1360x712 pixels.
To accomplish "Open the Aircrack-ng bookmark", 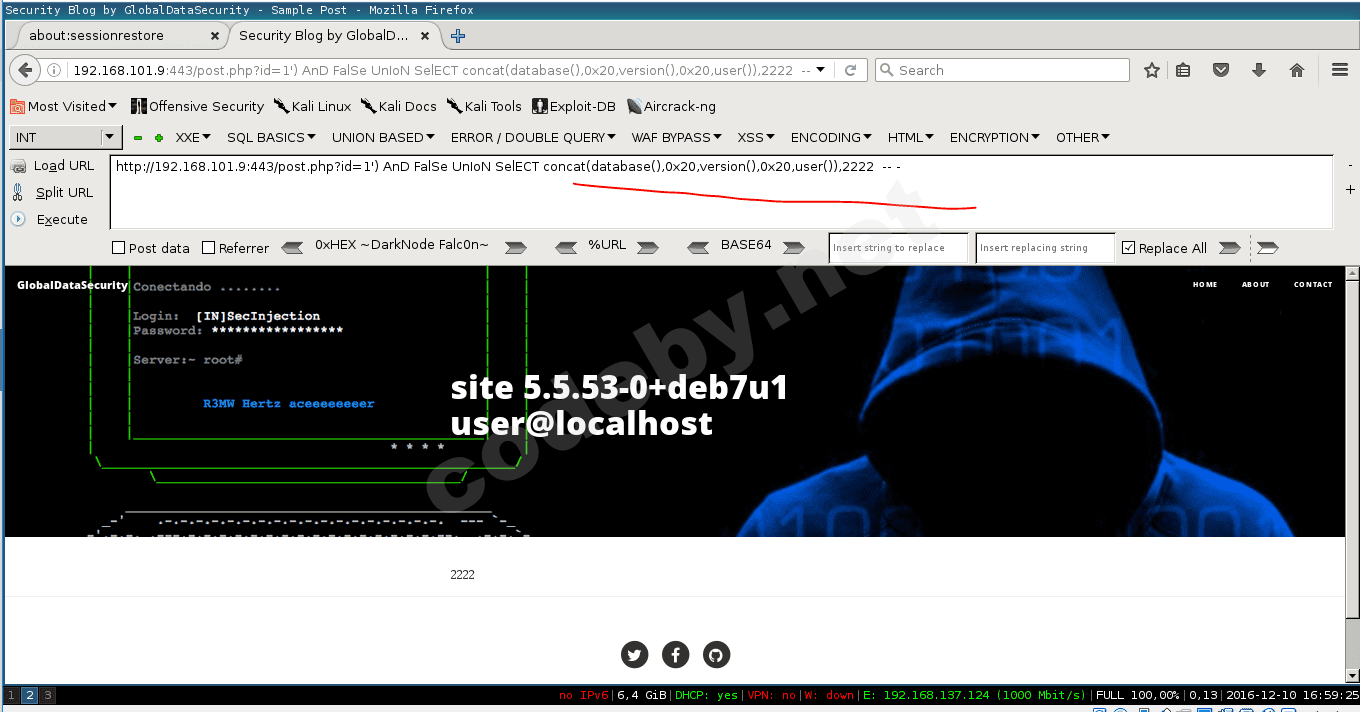I will [671, 106].
